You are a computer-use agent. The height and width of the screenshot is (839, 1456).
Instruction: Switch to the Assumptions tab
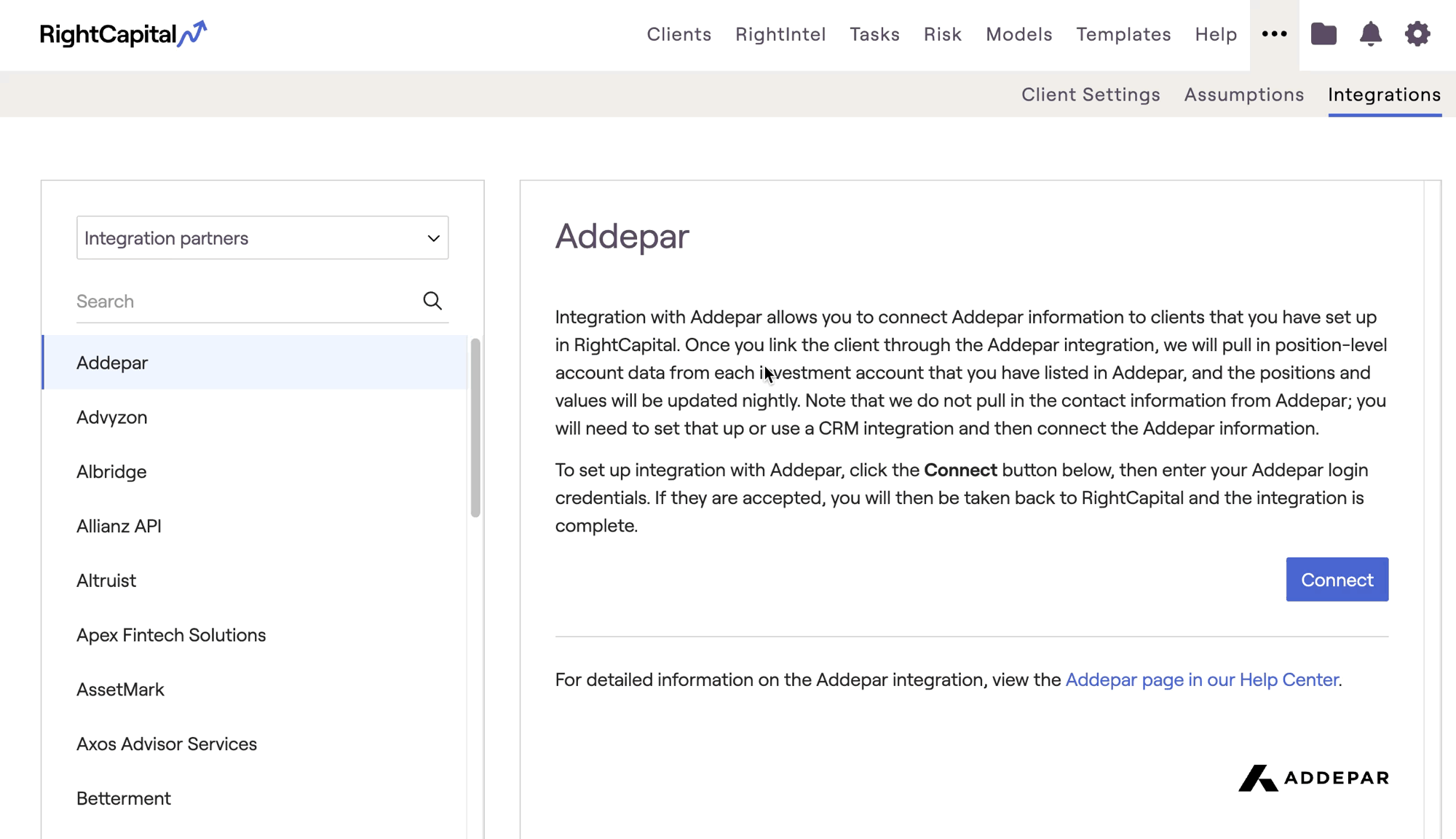click(x=1243, y=94)
